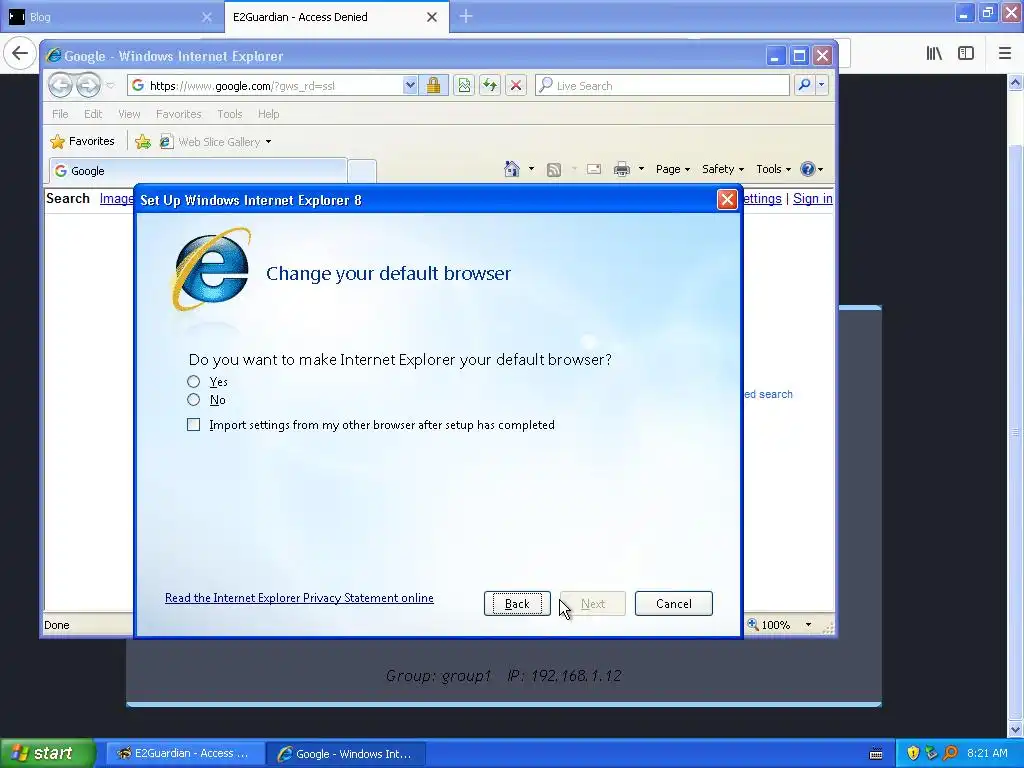
Task: Switch to Google - Windows Internet Explorer taskbar item
Action: [x=346, y=753]
